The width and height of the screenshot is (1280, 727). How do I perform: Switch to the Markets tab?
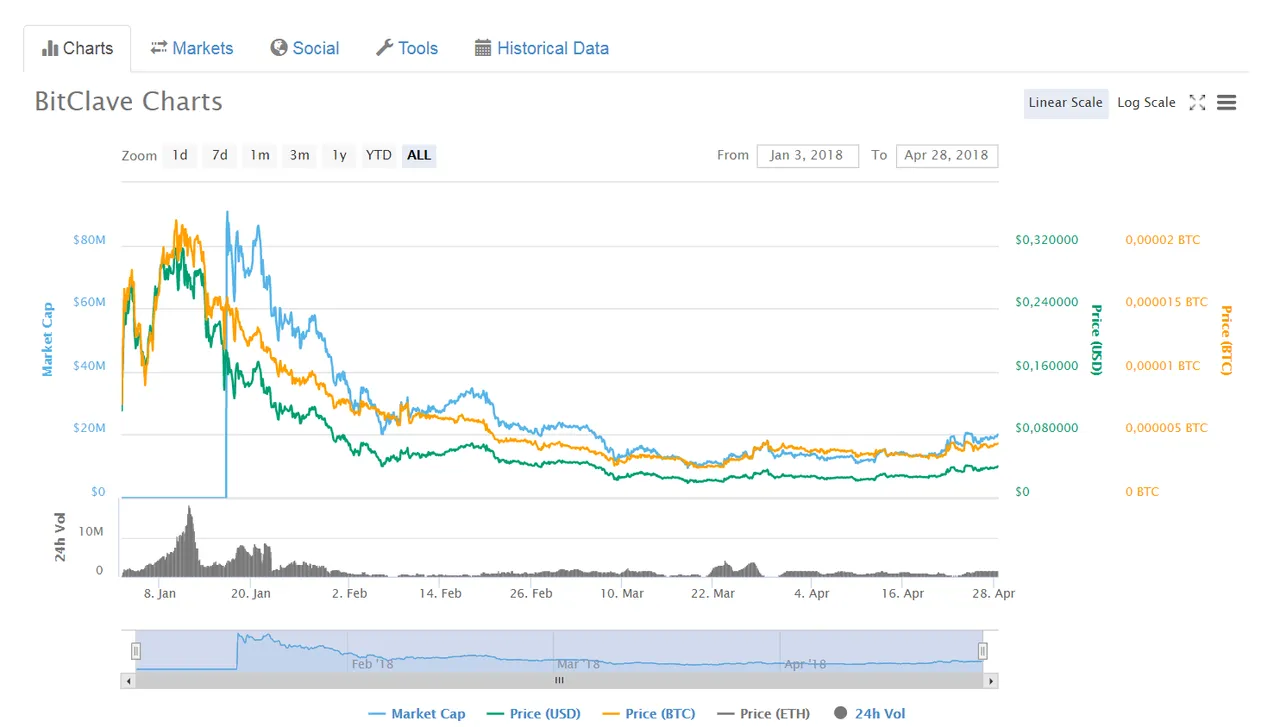pos(192,48)
